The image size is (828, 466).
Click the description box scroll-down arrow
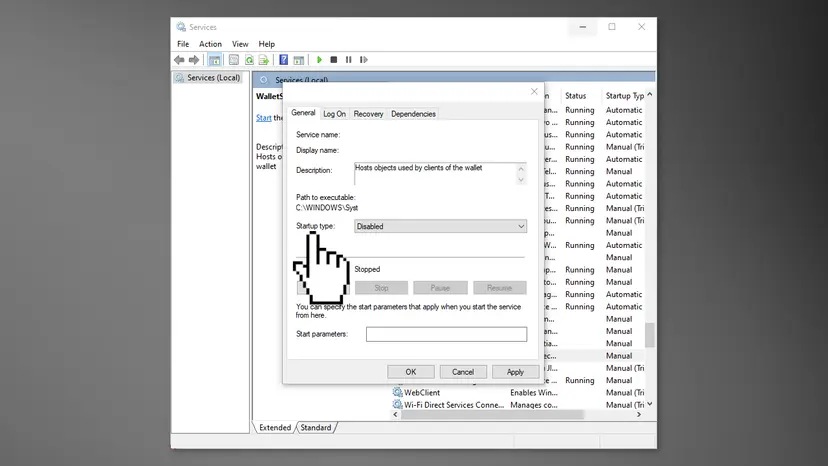coord(521,180)
